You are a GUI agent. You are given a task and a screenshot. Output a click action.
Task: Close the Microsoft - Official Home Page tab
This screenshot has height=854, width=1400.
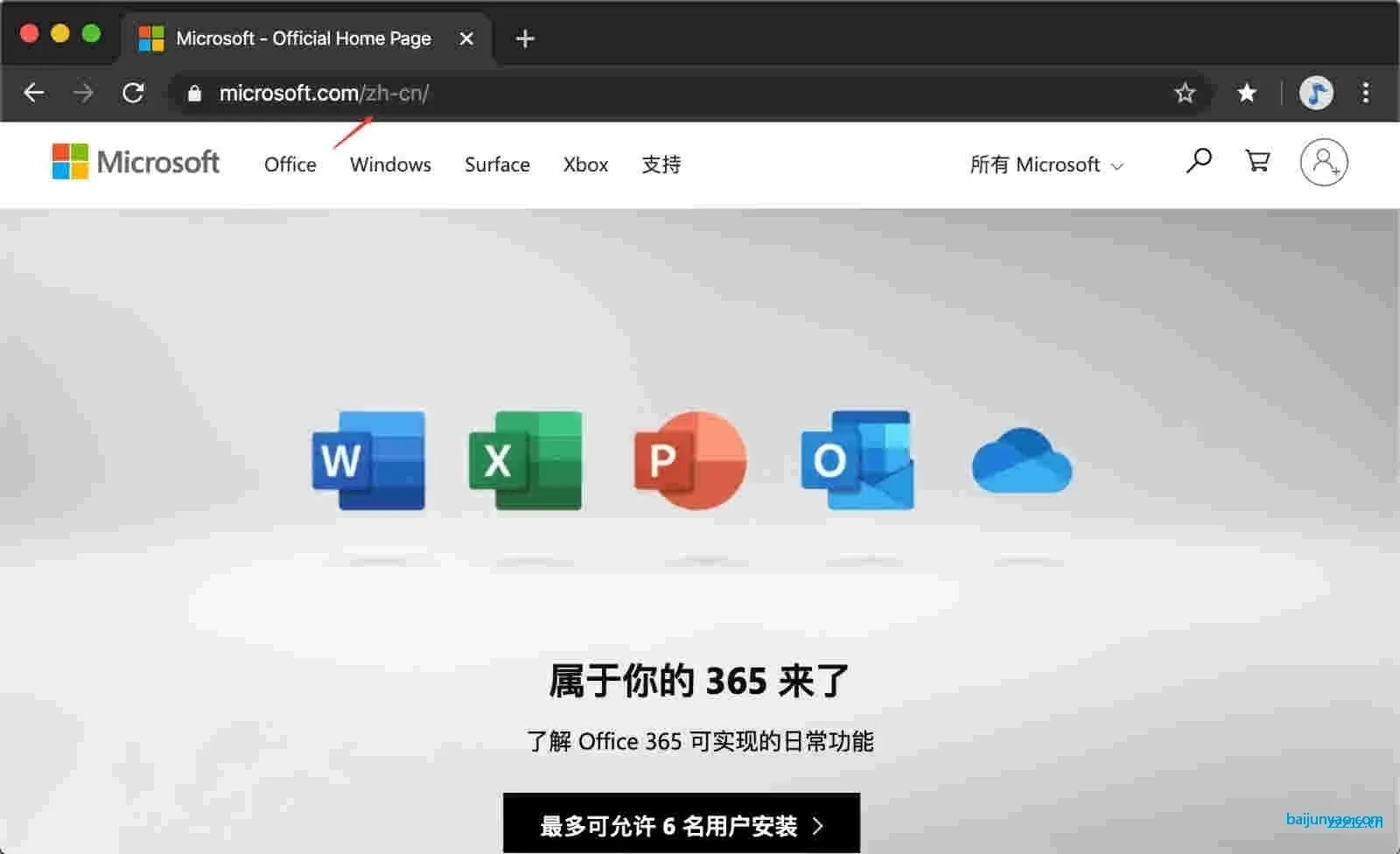point(466,38)
